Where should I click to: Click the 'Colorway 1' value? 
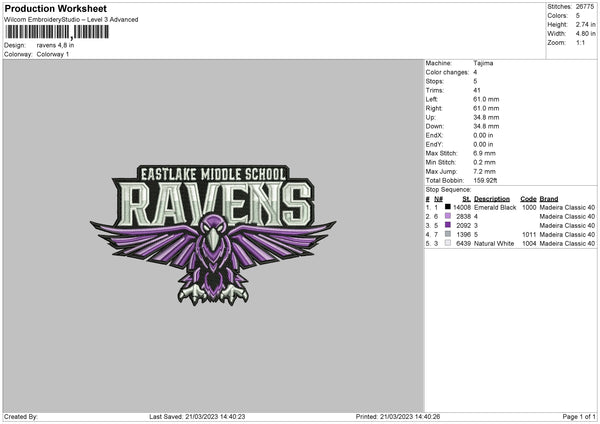pos(53,54)
